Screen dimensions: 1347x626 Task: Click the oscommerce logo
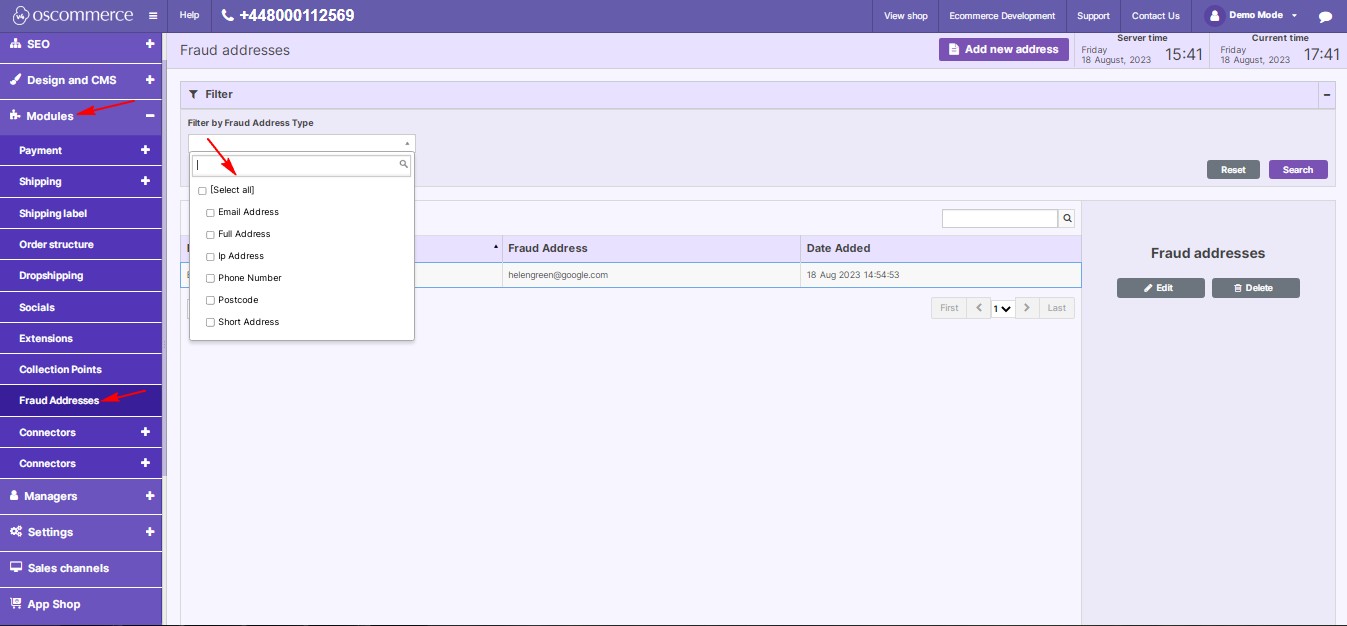coord(75,15)
